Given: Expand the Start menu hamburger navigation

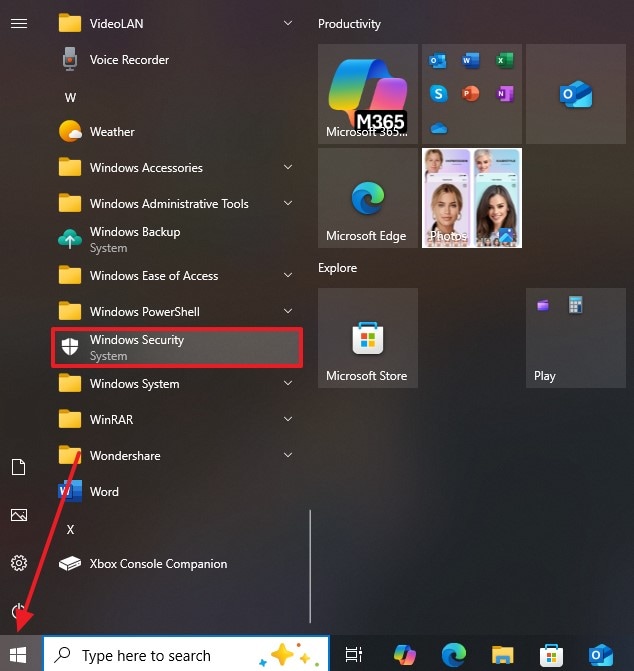Looking at the screenshot, I should [19, 24].
